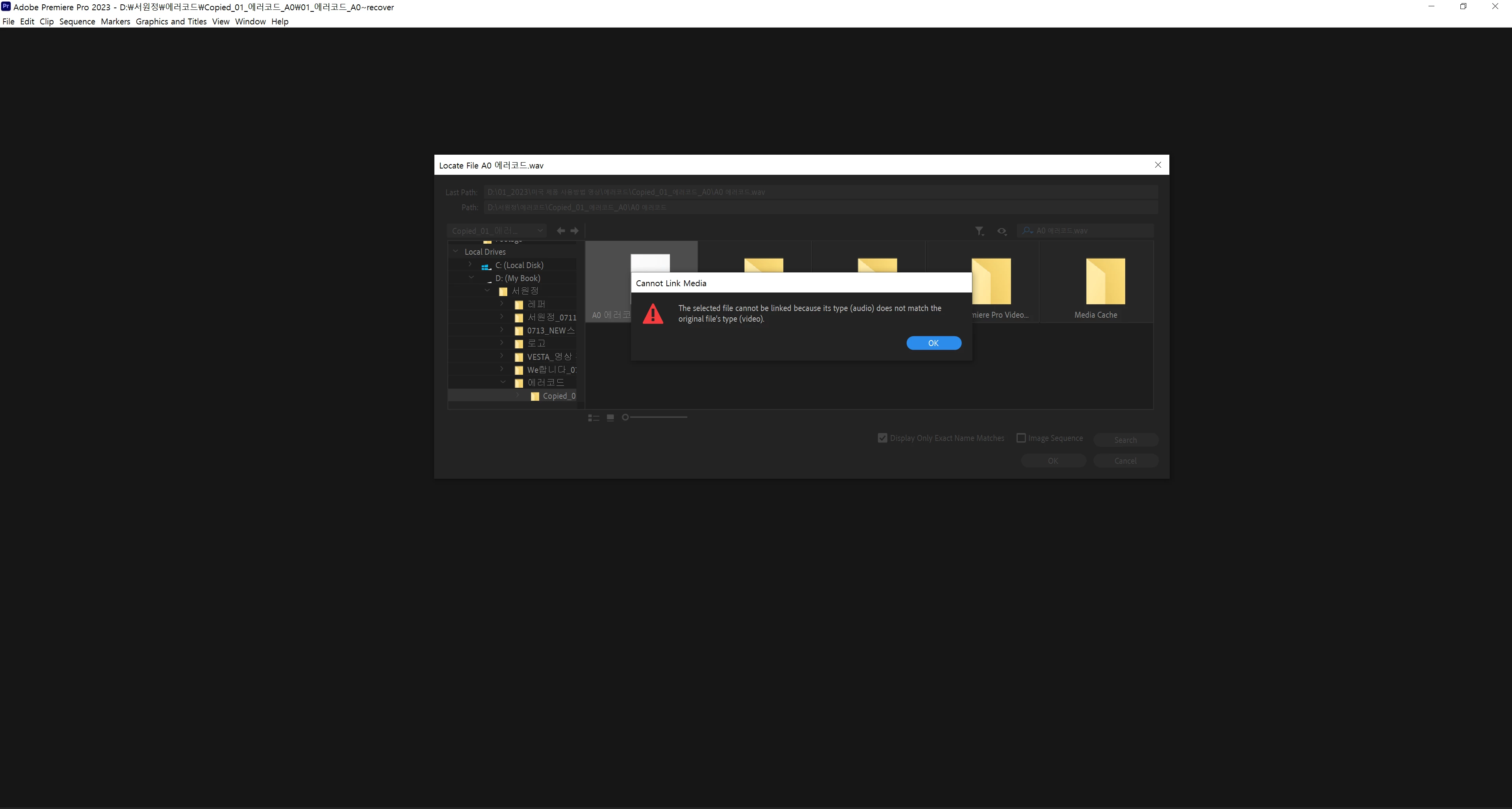Expand the C: (Local Disk) drive
Screen dimensions: 1512x809
click(470, 265)
